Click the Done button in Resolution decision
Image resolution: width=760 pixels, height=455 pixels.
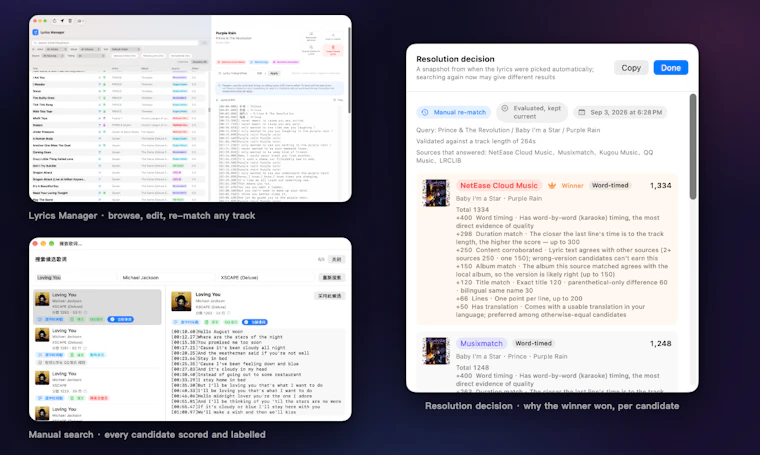[x=670, y=68]
